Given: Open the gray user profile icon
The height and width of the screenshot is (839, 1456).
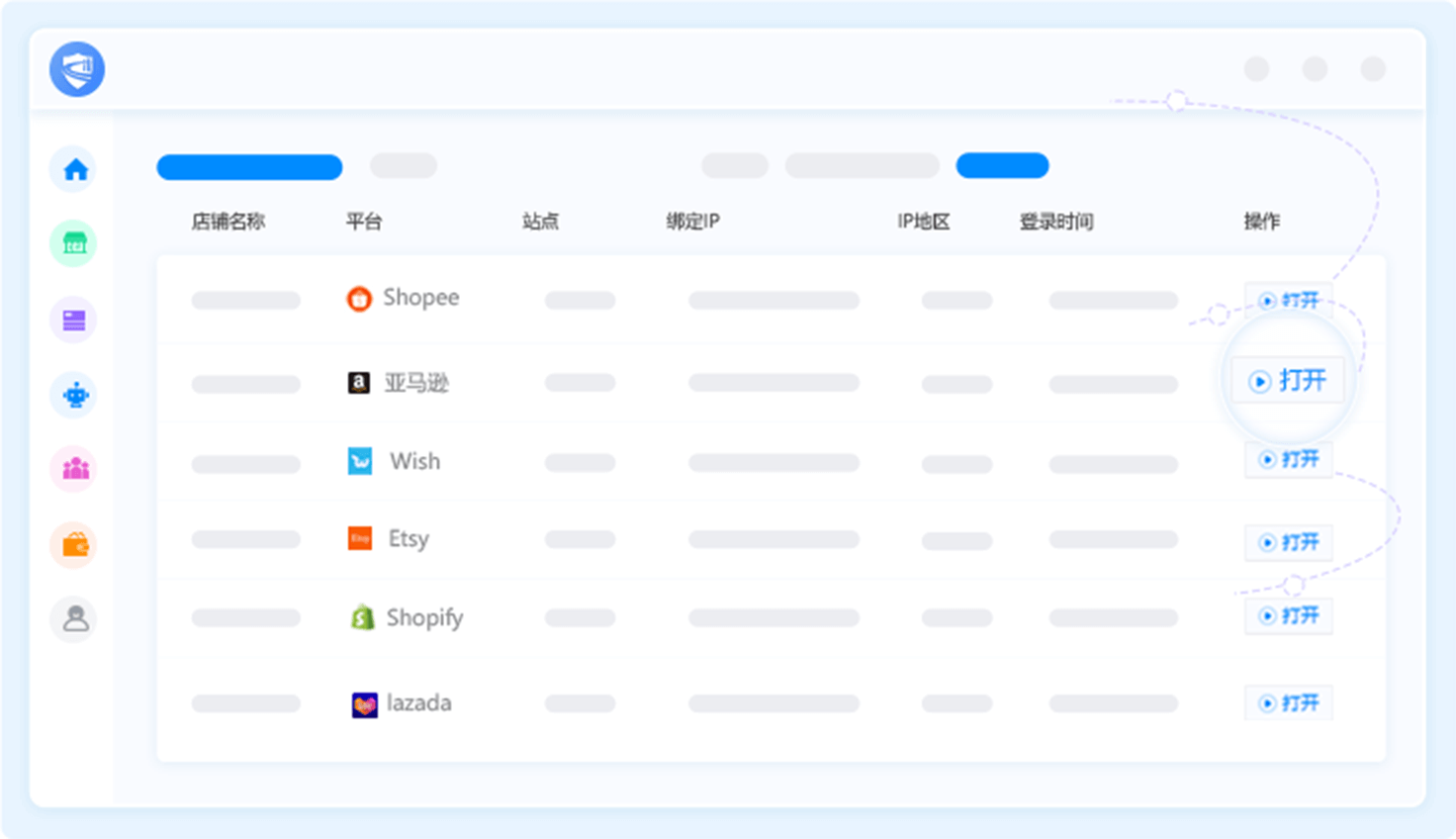Looking at the screenshot, I should click(74, 619).
